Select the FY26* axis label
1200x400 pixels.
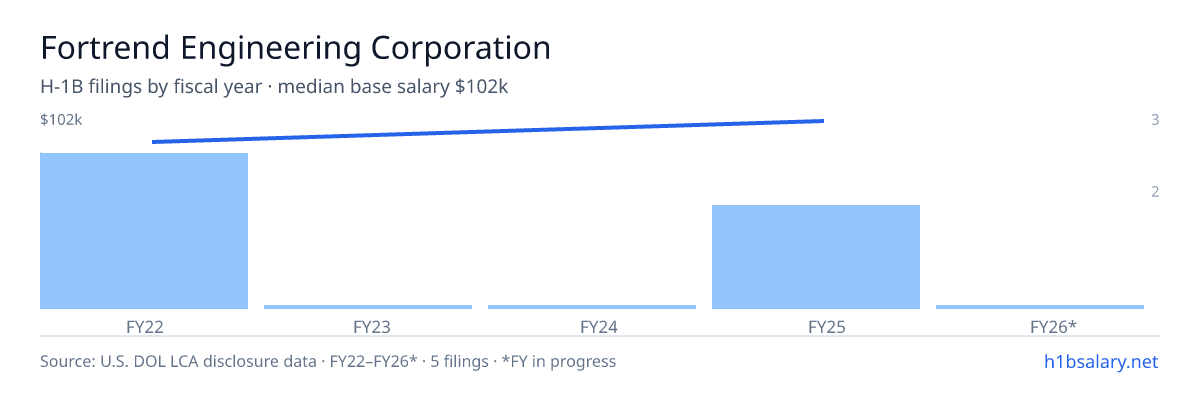click(1040, 327)
